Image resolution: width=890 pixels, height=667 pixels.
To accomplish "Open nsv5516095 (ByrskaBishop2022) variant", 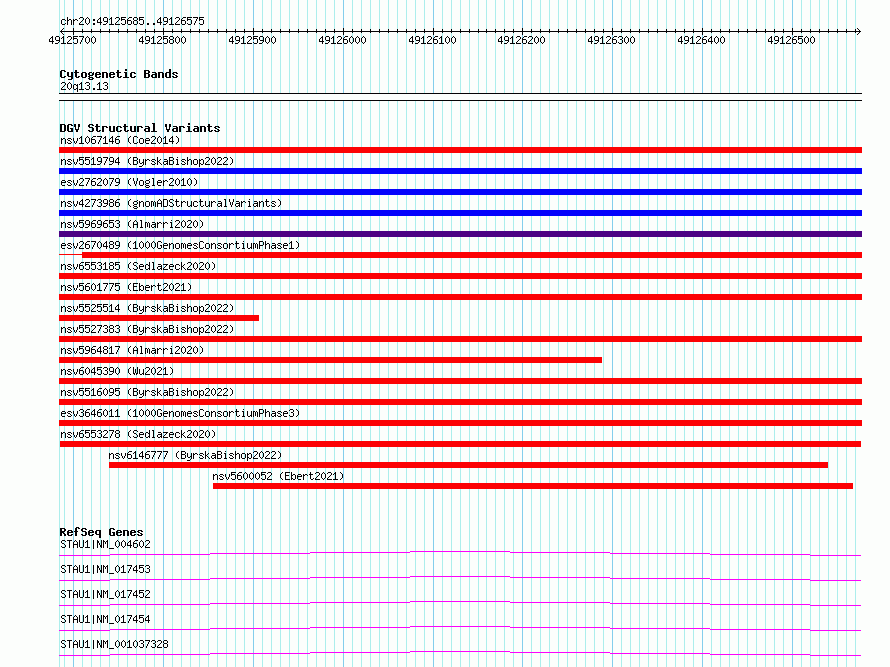I will tap(147, 392).
